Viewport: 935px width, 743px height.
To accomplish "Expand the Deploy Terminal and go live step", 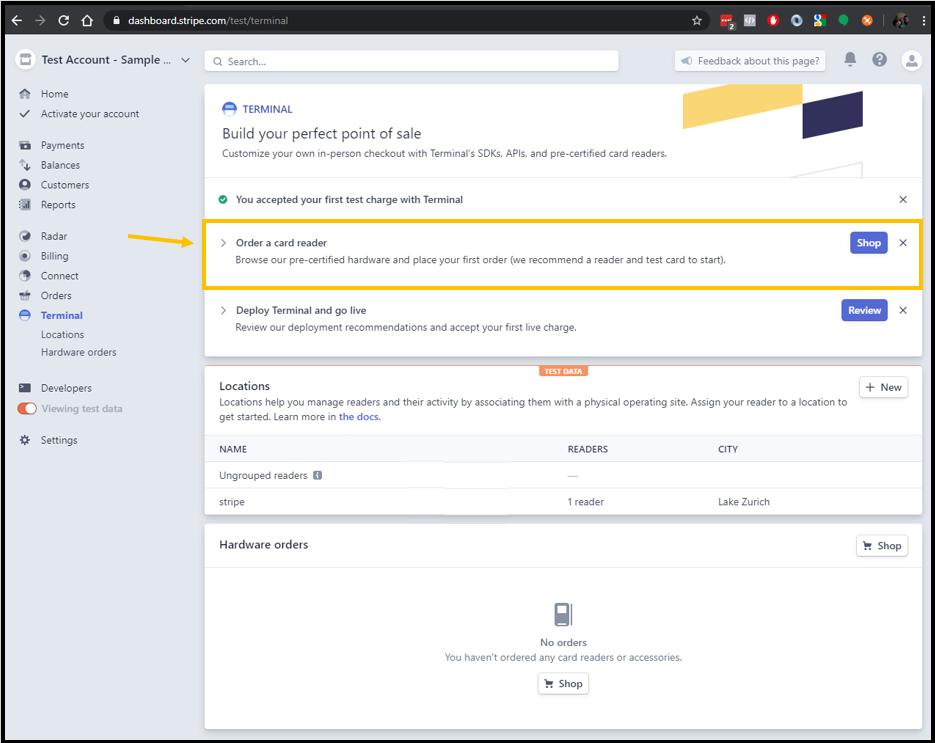I will [223, 310].
